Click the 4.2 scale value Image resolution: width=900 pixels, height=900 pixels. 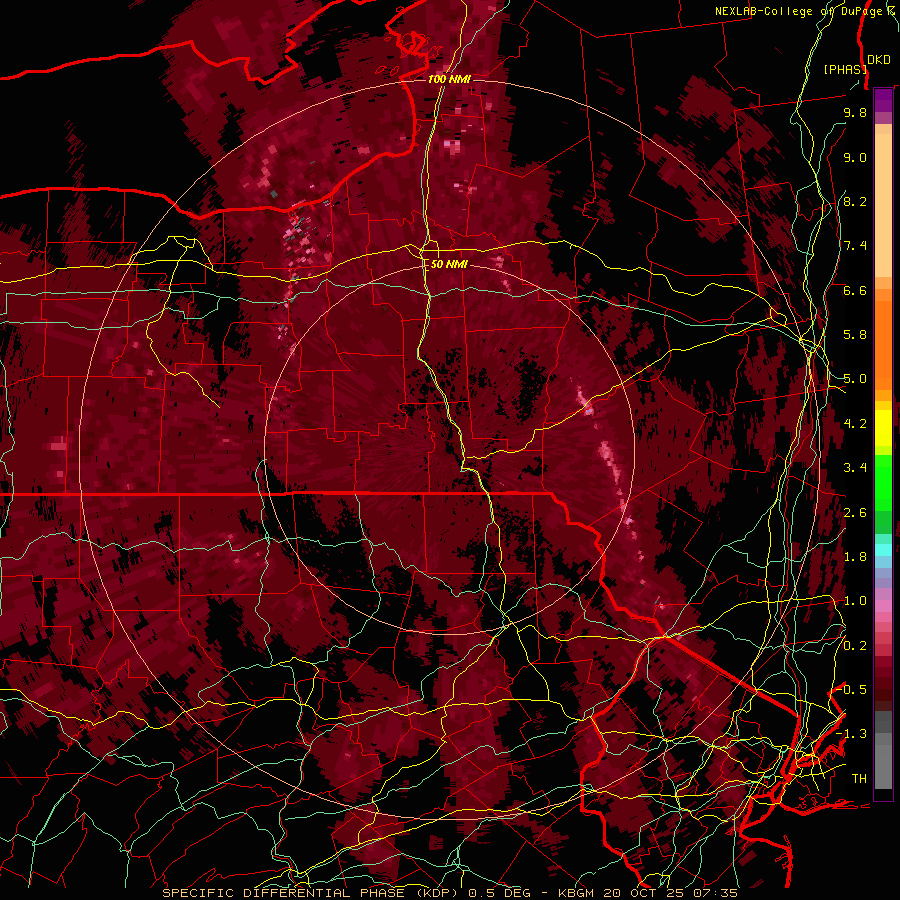[855, 424]
